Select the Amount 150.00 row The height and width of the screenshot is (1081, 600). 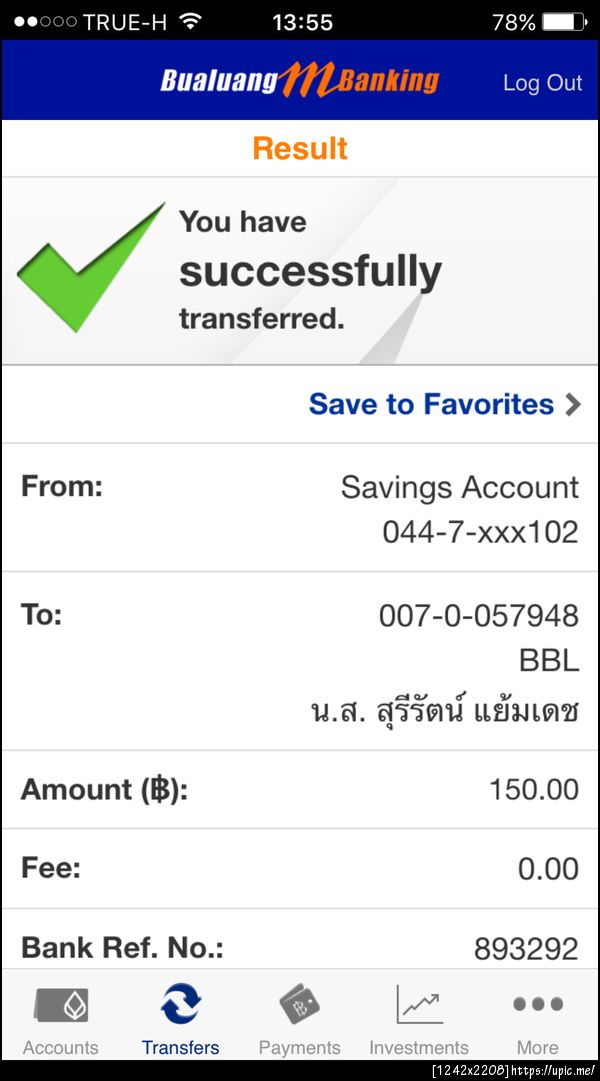tap(300, 789)
